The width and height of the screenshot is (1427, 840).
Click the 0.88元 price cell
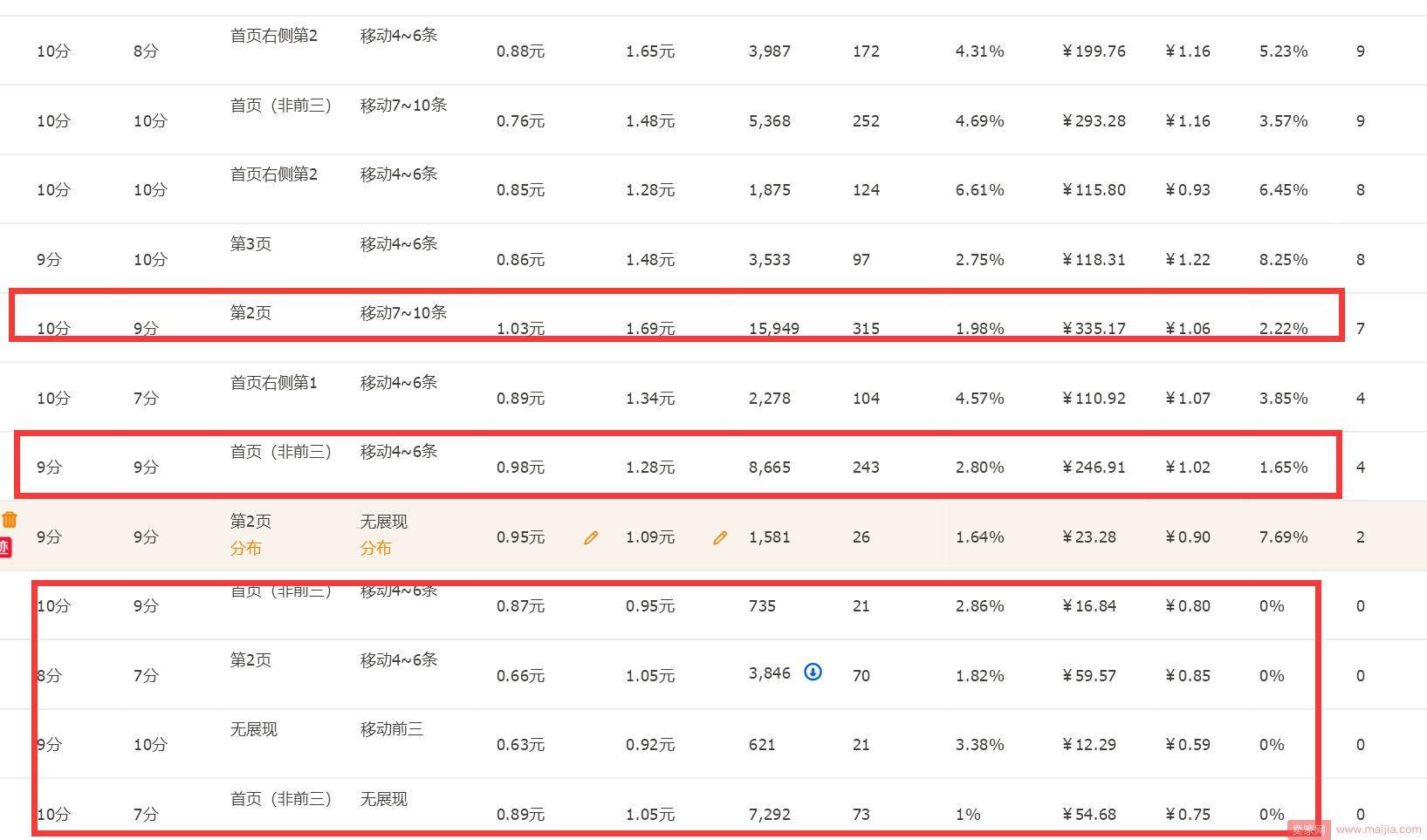click(520, 51)
